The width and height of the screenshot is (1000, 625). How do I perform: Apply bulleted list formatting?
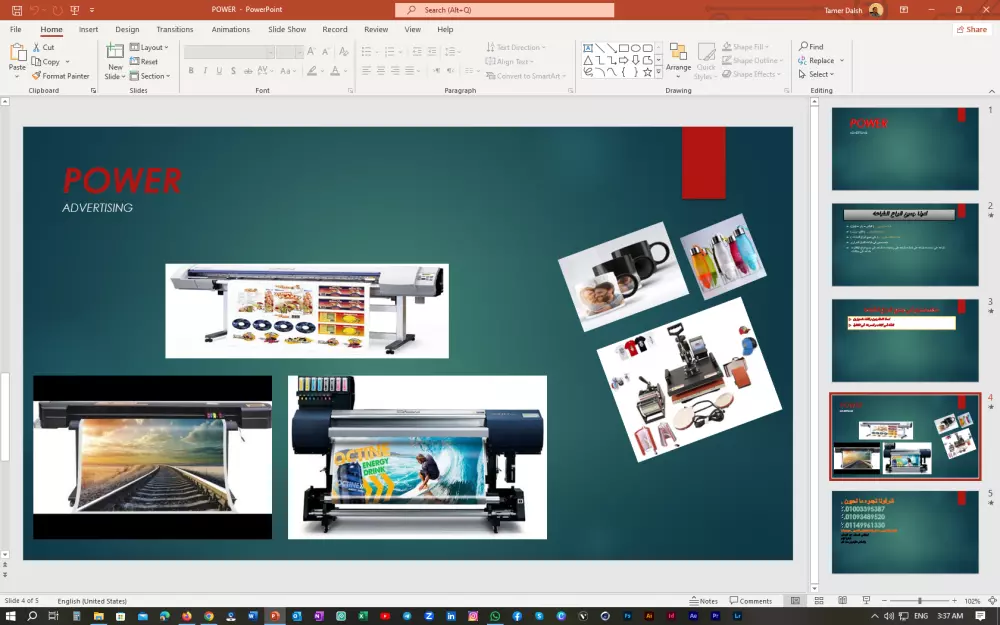point(366,52)
